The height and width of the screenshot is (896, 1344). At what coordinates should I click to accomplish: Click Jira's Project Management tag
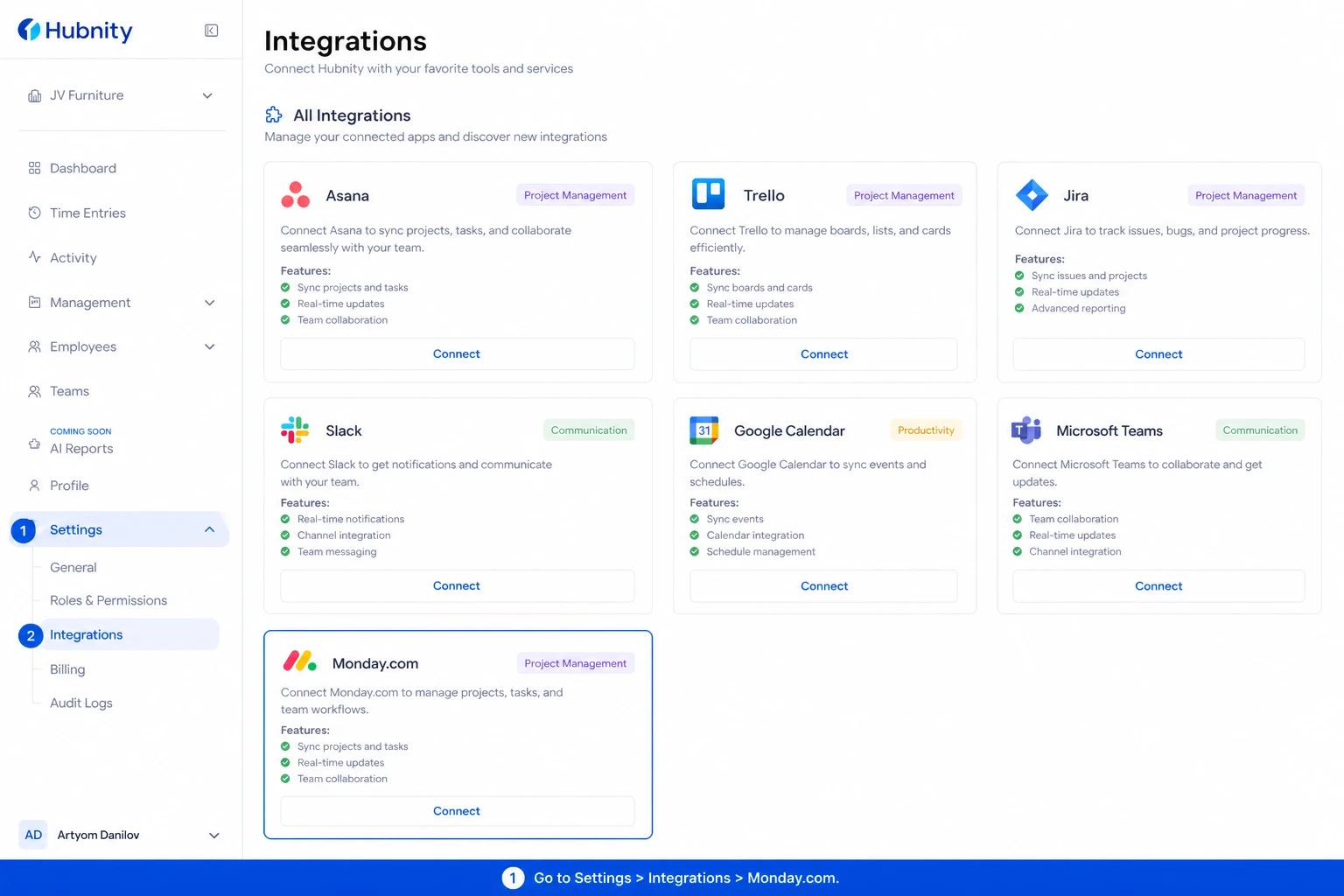[x=1246, y=195]
